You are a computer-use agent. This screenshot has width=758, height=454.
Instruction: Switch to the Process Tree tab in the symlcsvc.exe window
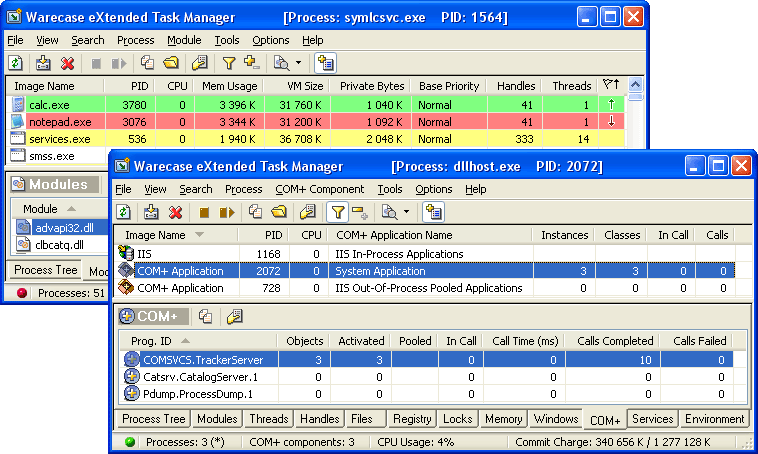coord(45,270)
